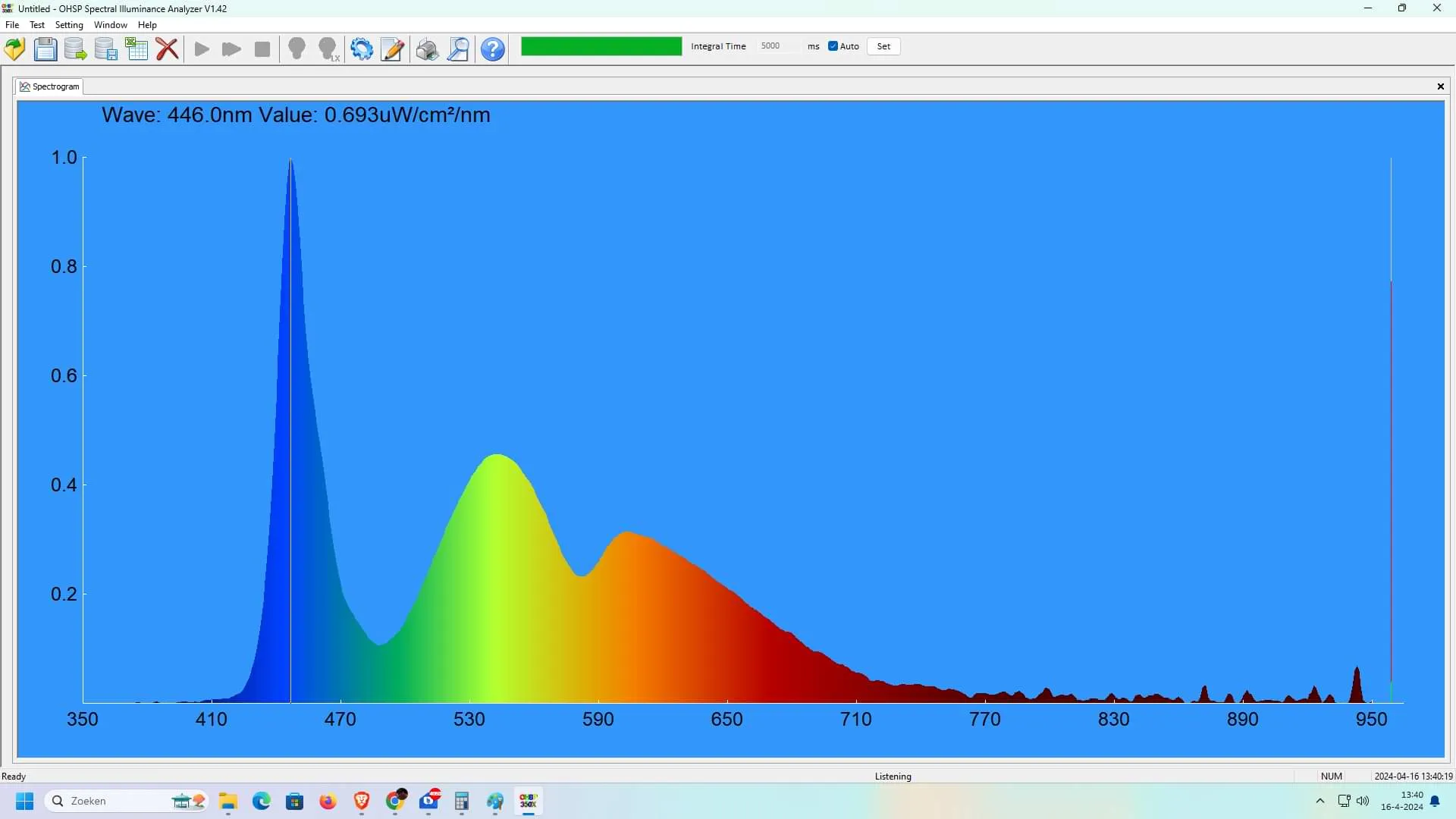Open the Test menu

tap(37, 25)
